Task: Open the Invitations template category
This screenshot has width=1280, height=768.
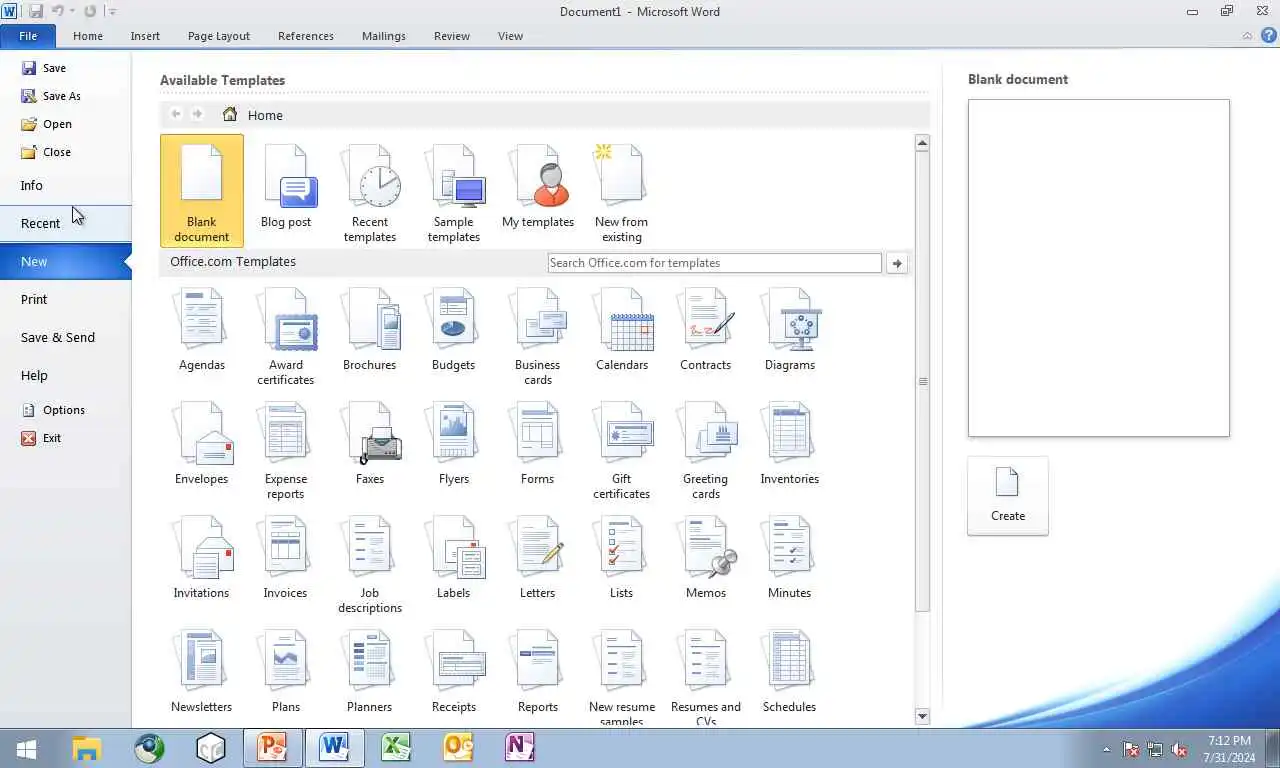Action: (202, 558)
